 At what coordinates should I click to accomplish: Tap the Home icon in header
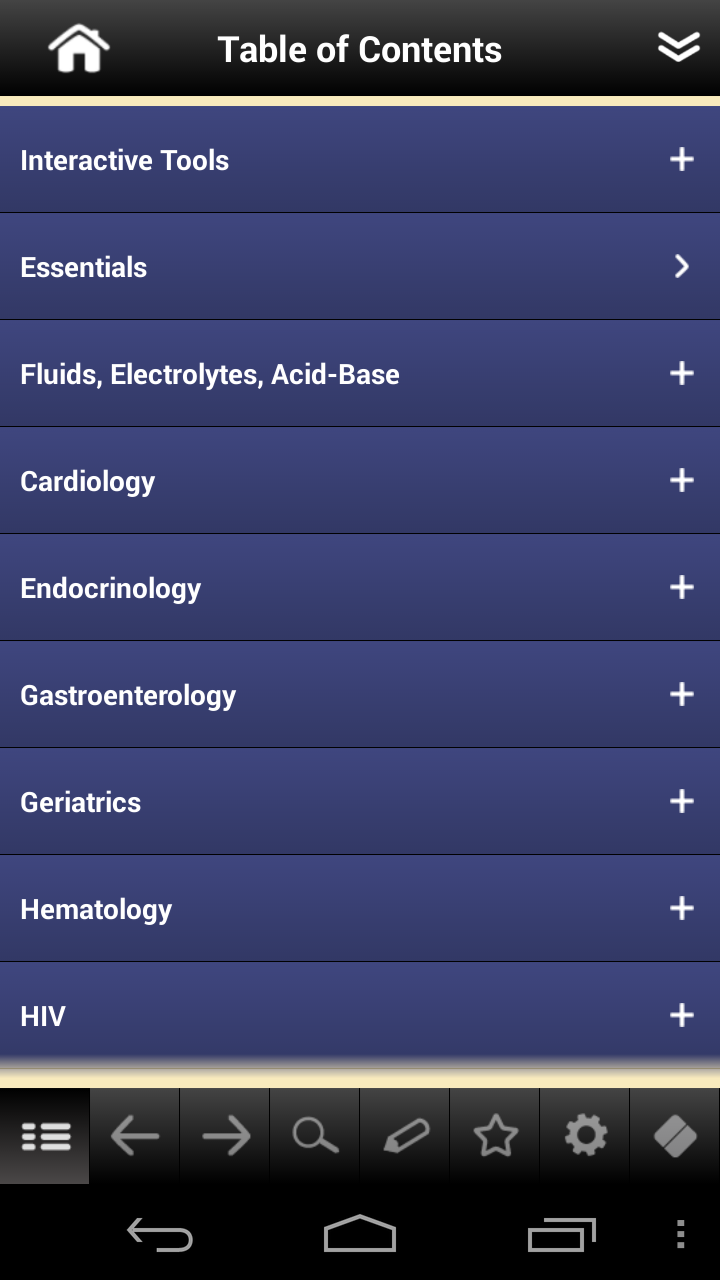pos(79,48)
